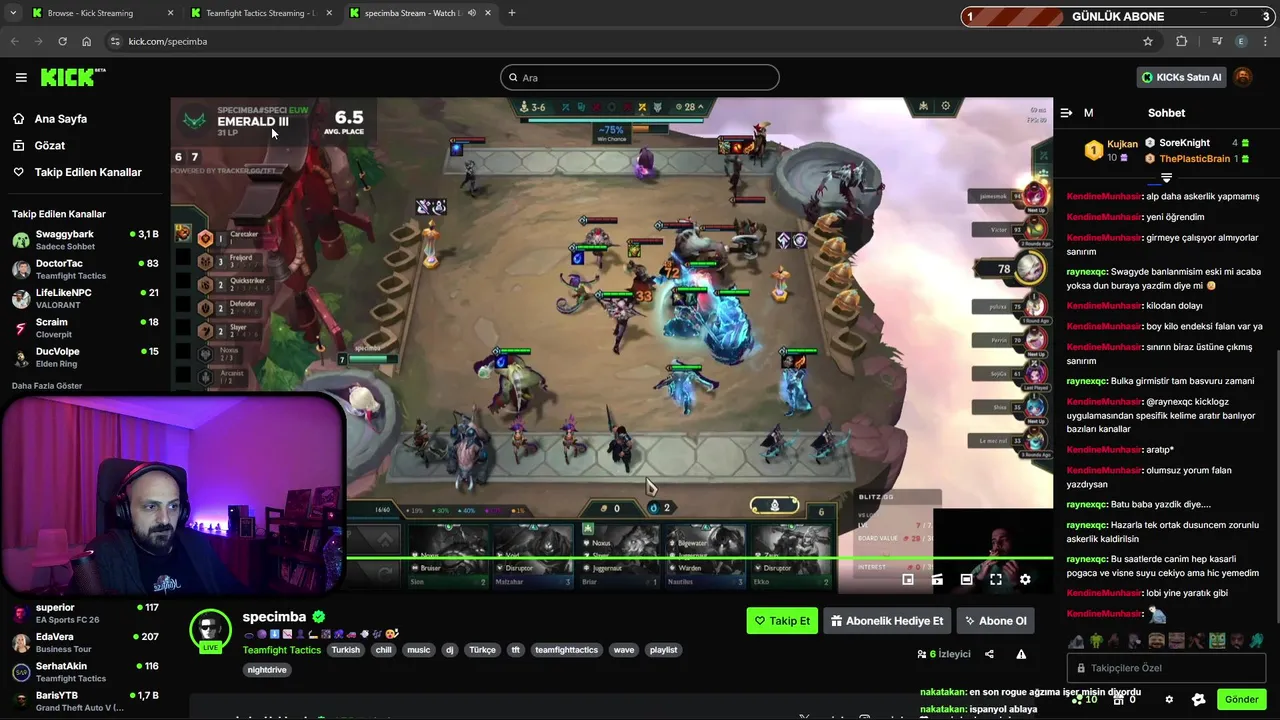Click Kujkan top gifter name
The image size is (1280, 720).
1122,144
